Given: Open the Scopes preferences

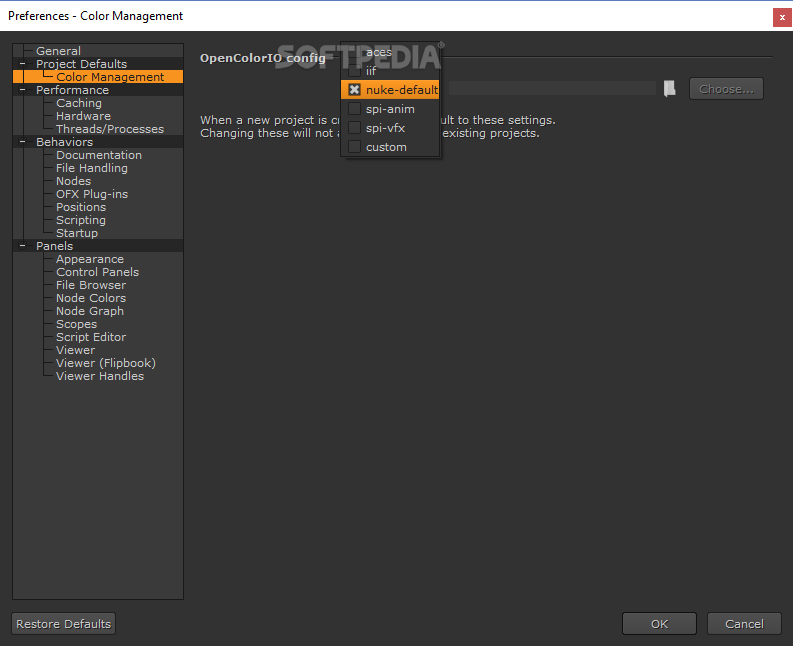Looking at the screenshot, I should [x=76, y=324].
